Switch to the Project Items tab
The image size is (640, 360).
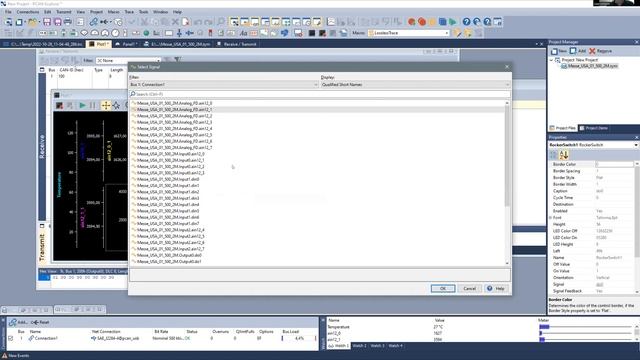(593, 128)
